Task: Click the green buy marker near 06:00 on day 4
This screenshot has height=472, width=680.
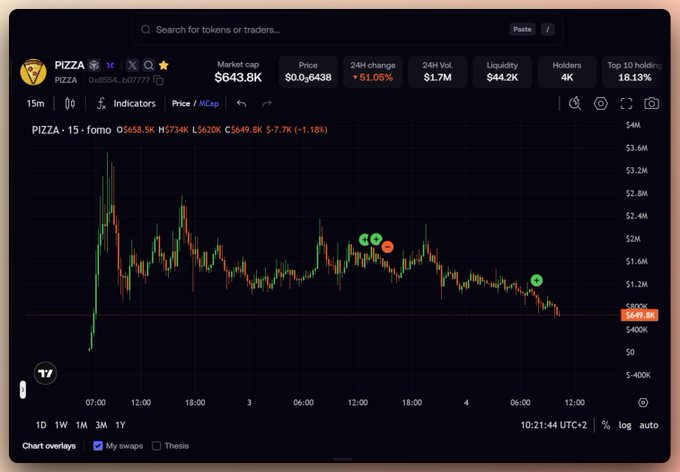Action: (x=536, y=280)
